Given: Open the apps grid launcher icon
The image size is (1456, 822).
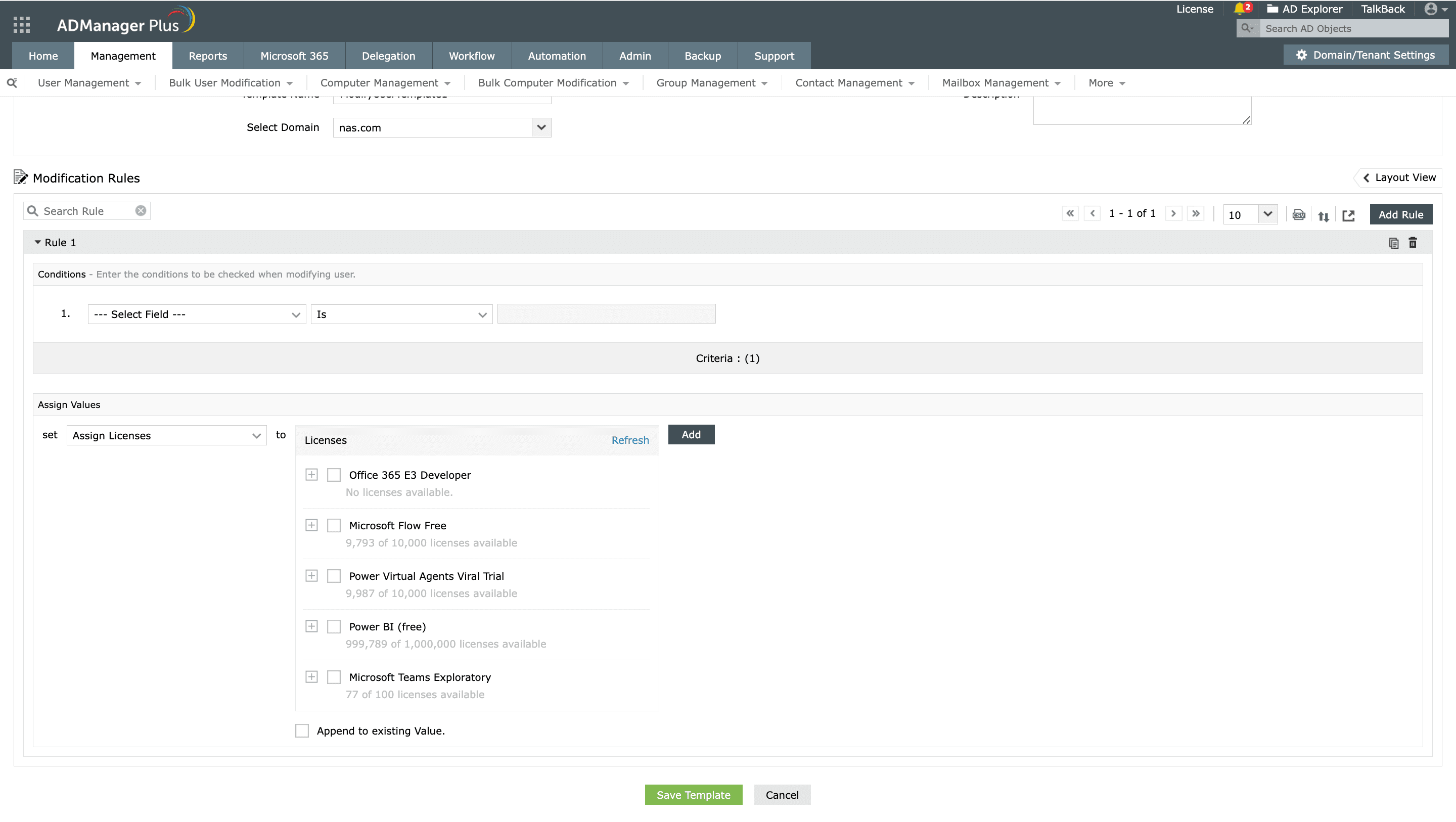Looking at the screenshot, I should click(x=21, y=24).
